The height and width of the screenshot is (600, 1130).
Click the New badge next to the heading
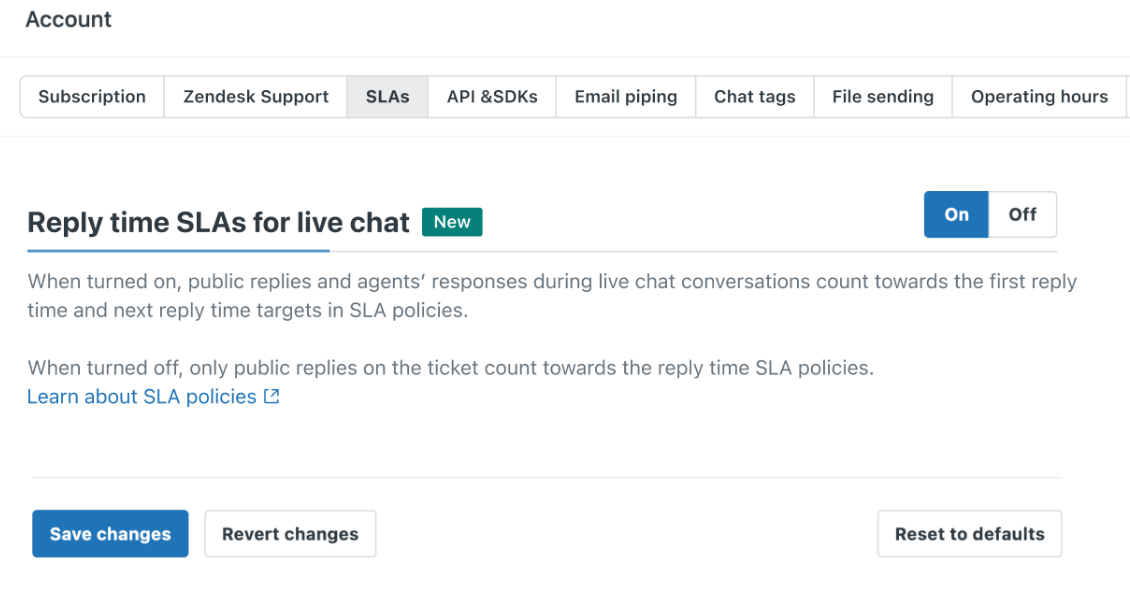pyautogui.click(x=452, y=222)
